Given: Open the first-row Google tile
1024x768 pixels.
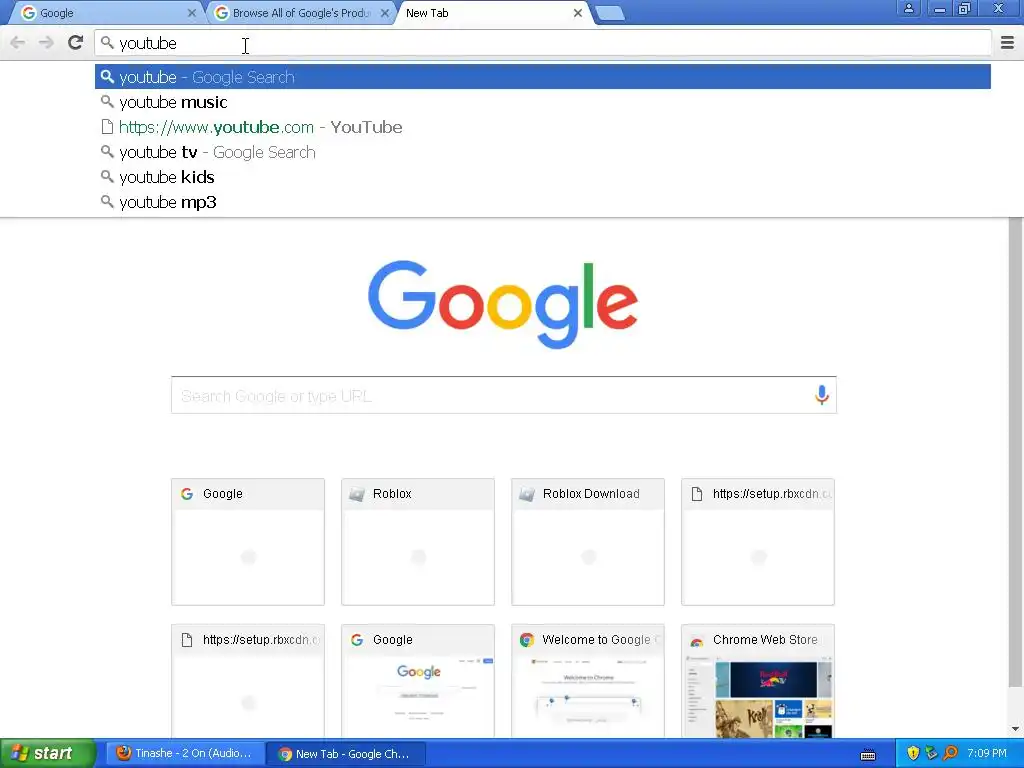Looking at the screenshot, I should (x=248, y=541).
